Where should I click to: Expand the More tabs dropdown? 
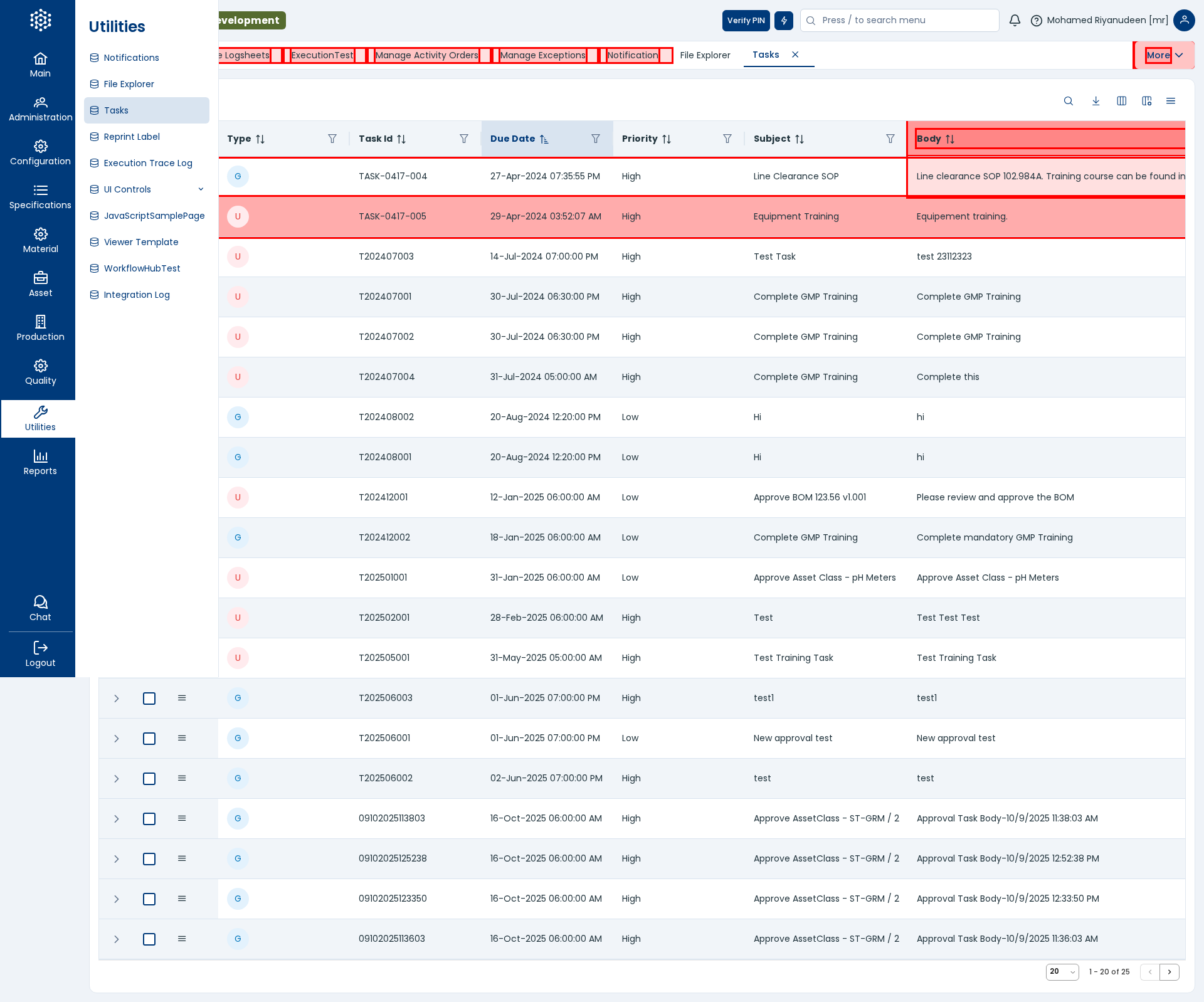pos(1164,55)
